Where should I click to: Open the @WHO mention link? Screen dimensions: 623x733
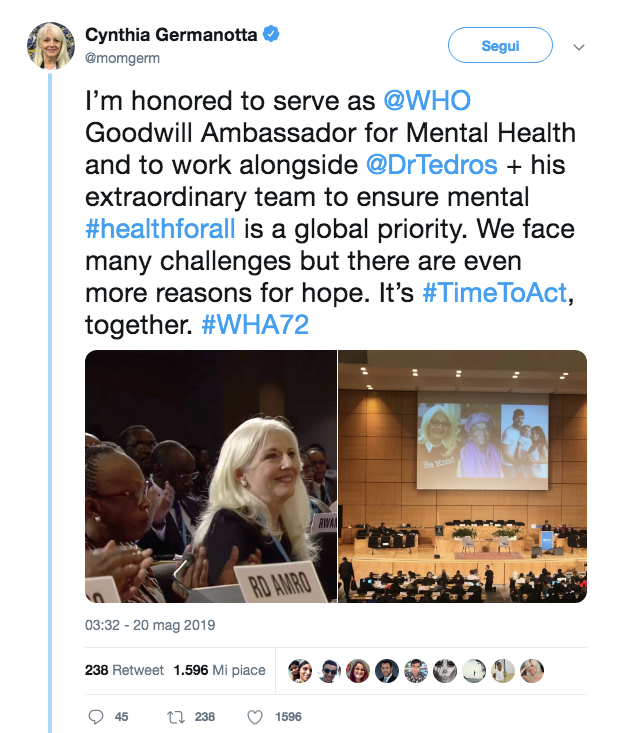pos(427,102)
